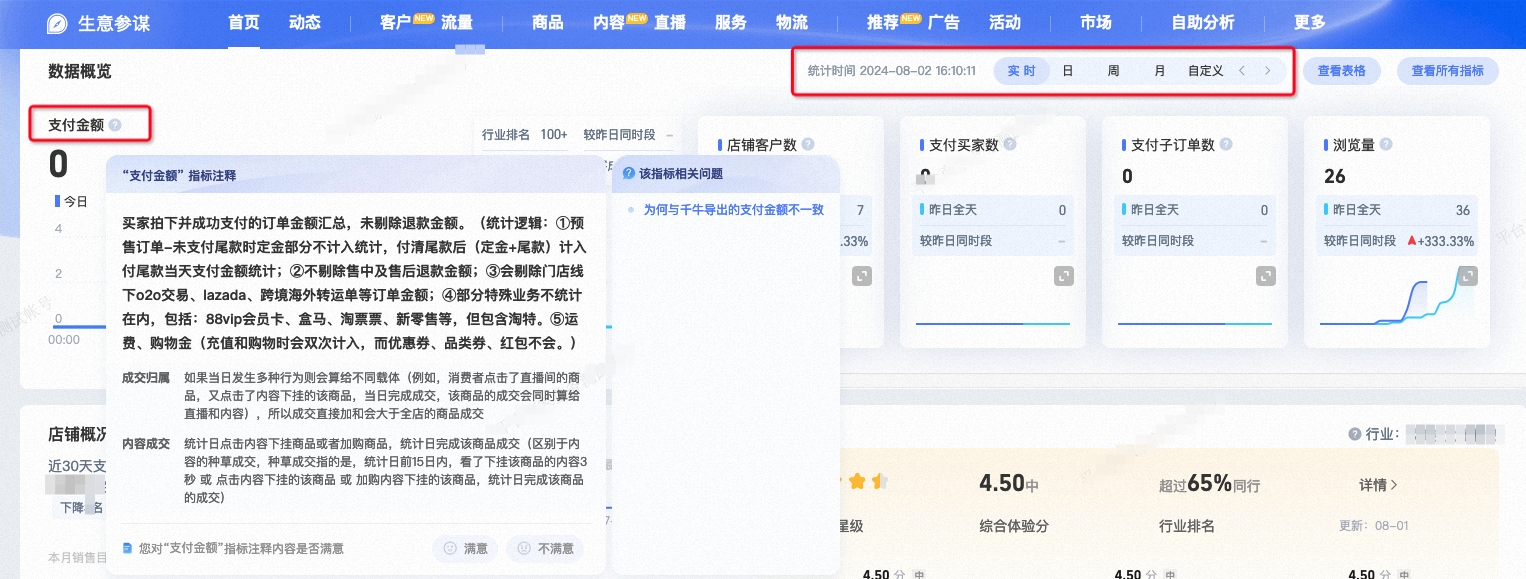Viewport: 1526px width, 579px height.
Task: Open the 内容 tab
Action: [609, 22]
